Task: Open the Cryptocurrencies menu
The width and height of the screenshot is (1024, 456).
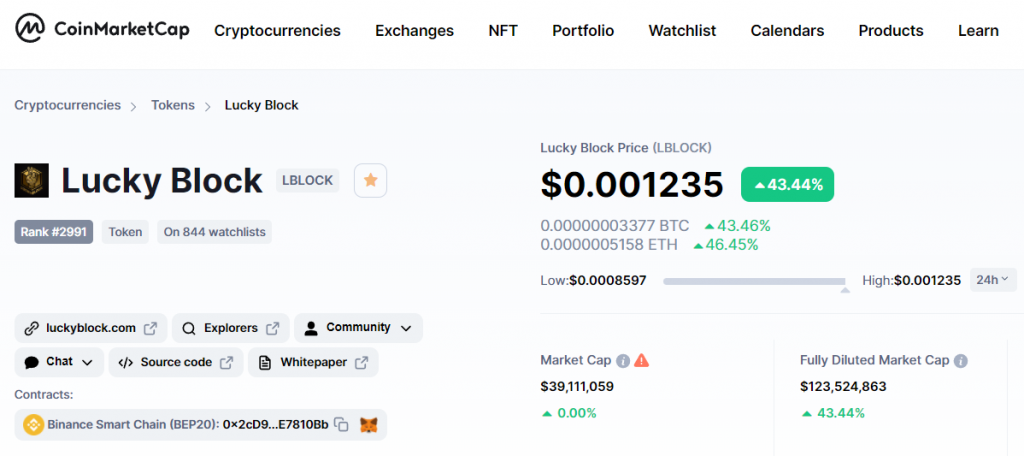Action: click(x=278, y=31)
